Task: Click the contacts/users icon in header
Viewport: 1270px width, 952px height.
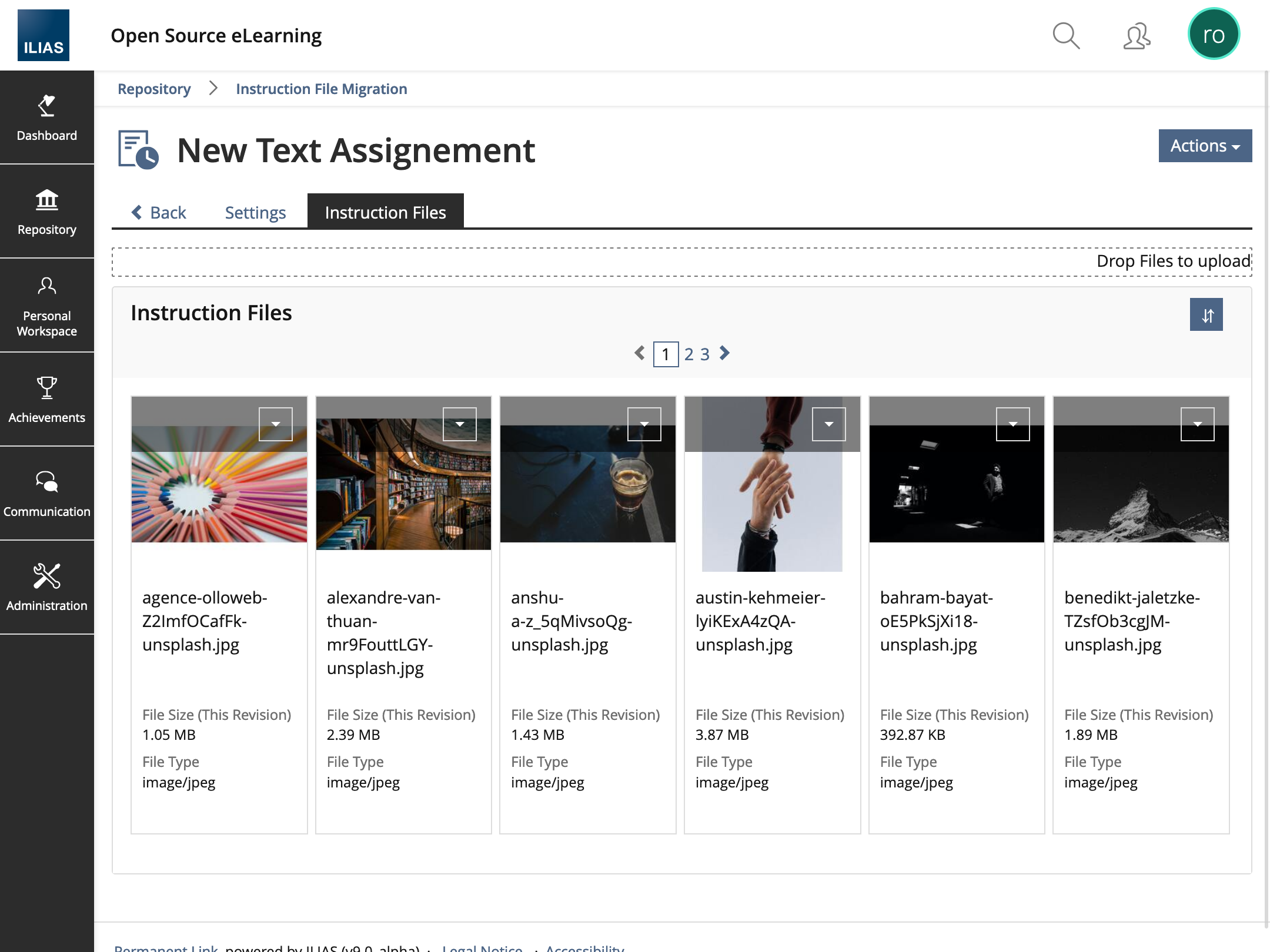Action: click(1136, 36)
